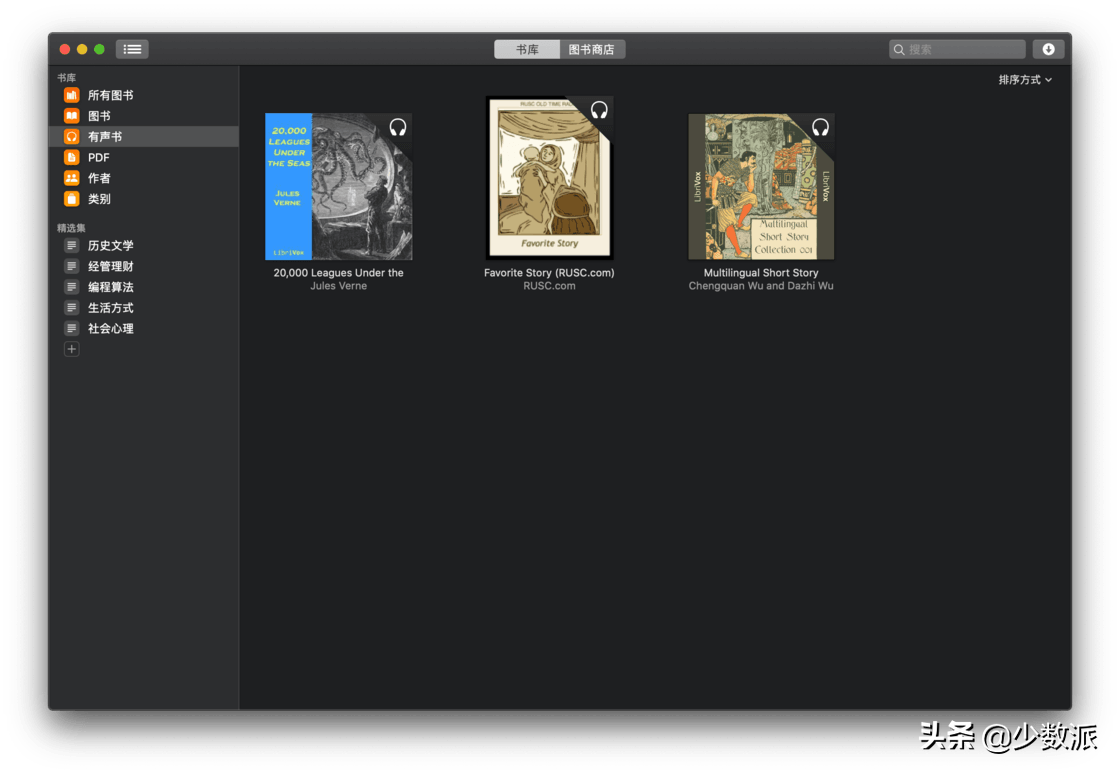
Task: Select the 类别 sidebar label
Action: pyautogui.click(x=99, y=198)
